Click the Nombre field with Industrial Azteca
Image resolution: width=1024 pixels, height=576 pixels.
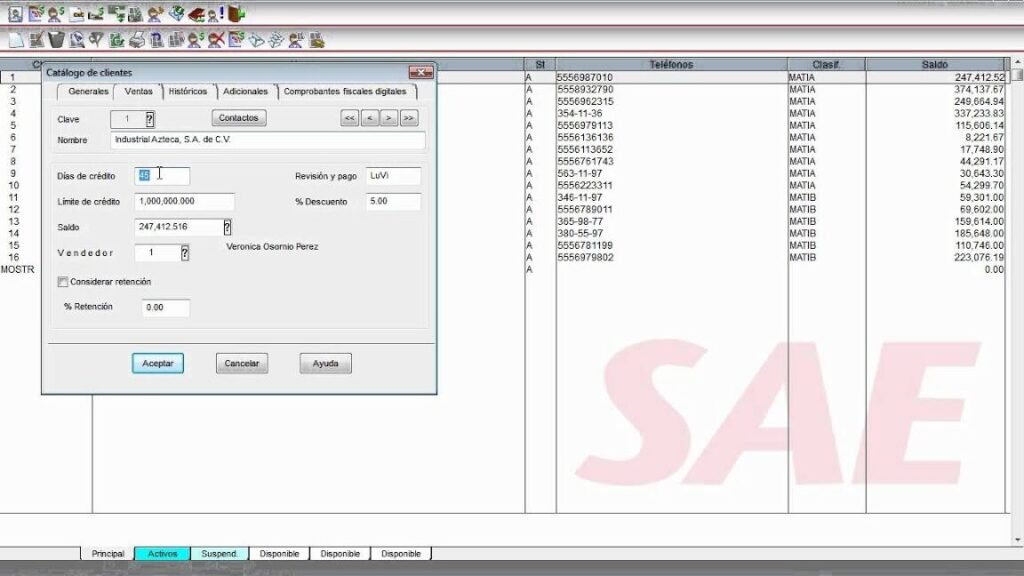tap(268, 140)
